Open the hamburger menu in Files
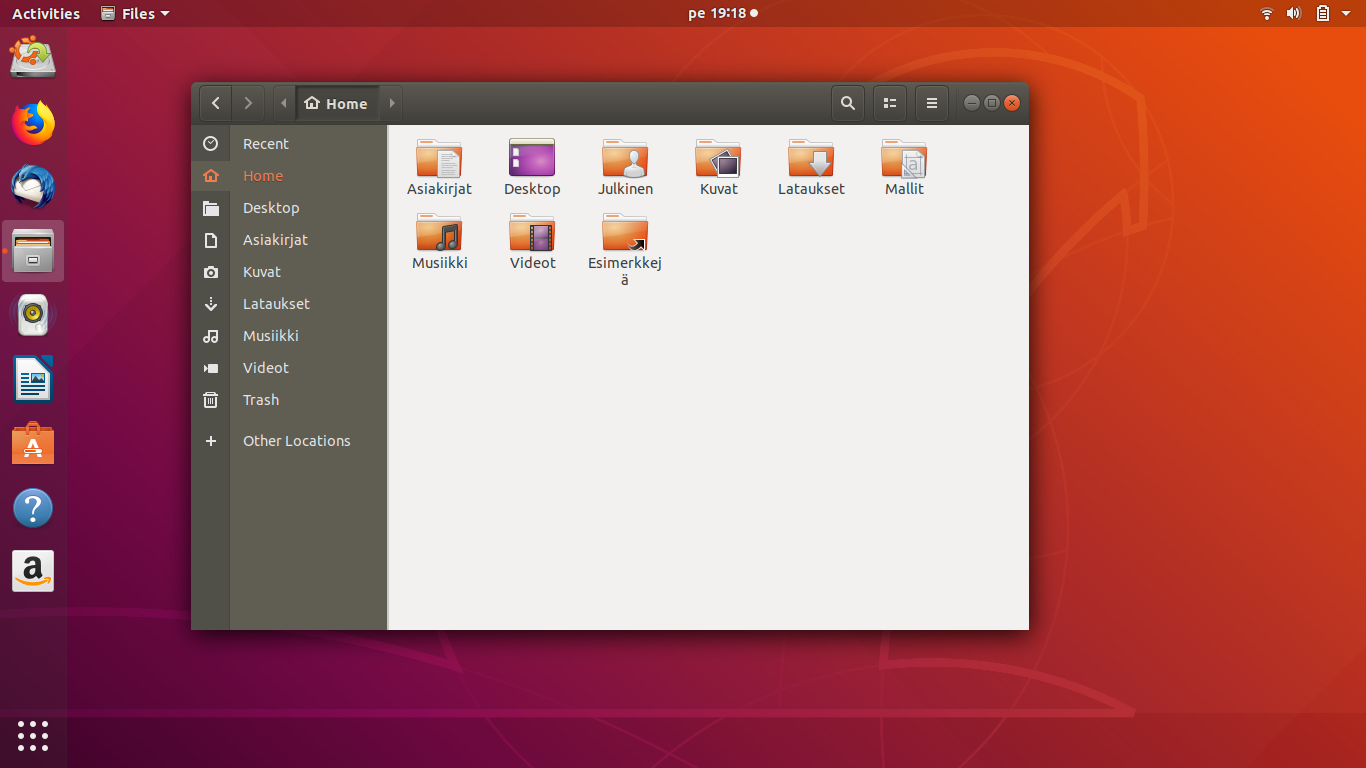The width and height of the screenshot is (1366, 768). coord(931,103)
